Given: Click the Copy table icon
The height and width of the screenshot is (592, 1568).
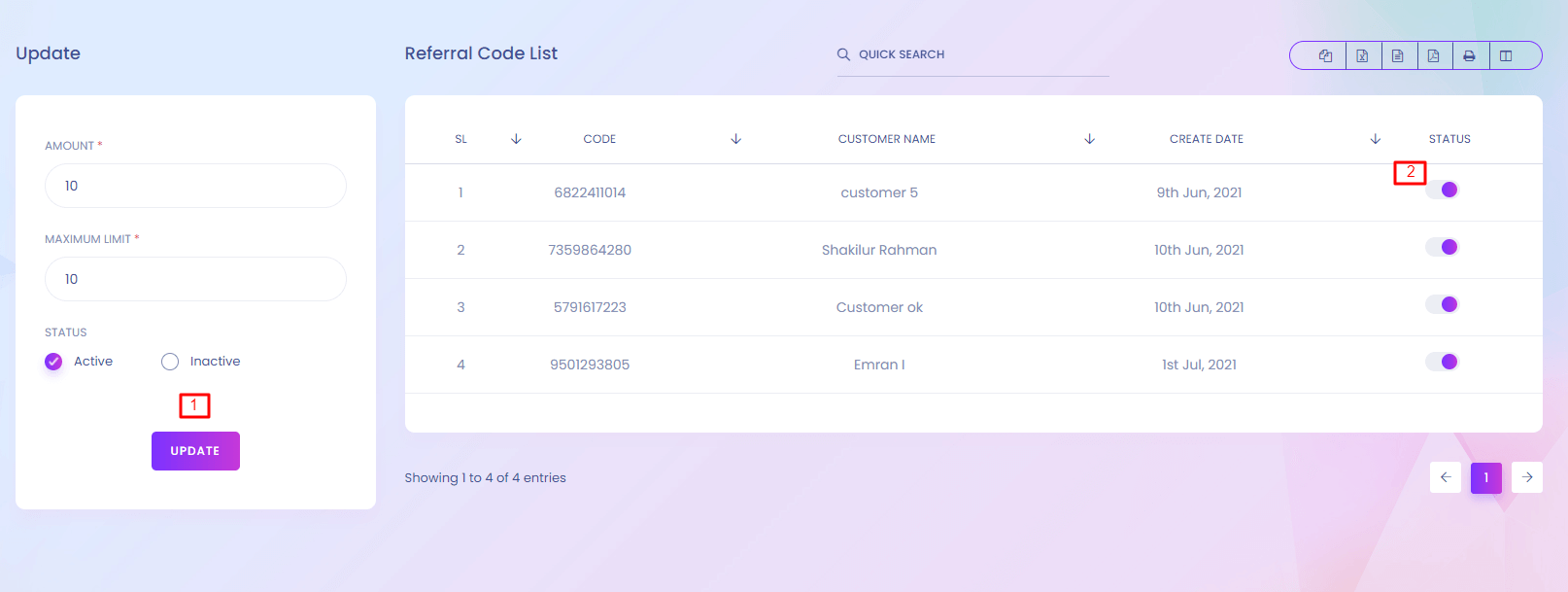Looking at the screenshot, I should (1325, 55).
